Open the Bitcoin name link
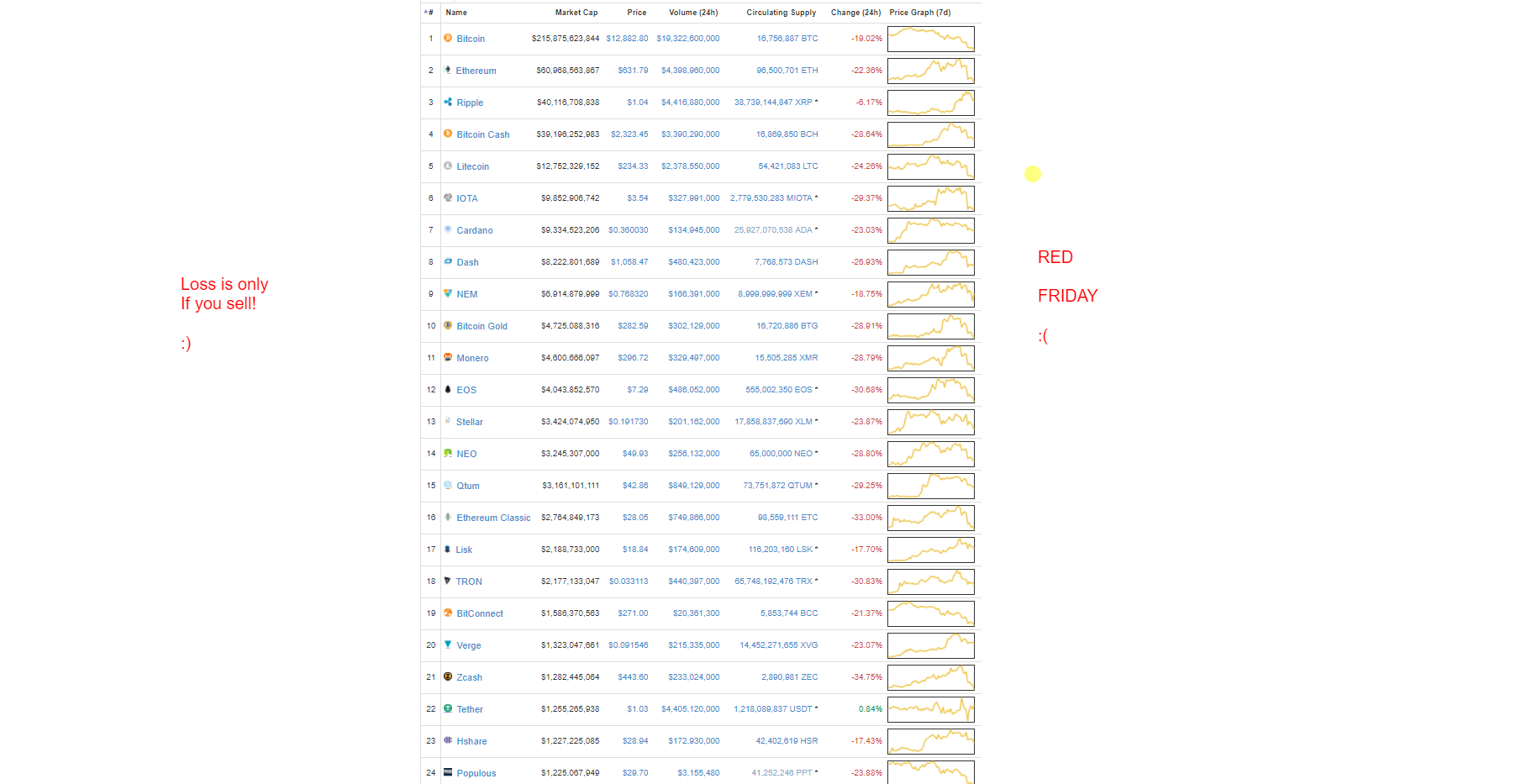This screenshot has height=784, width=1521. 471,39
